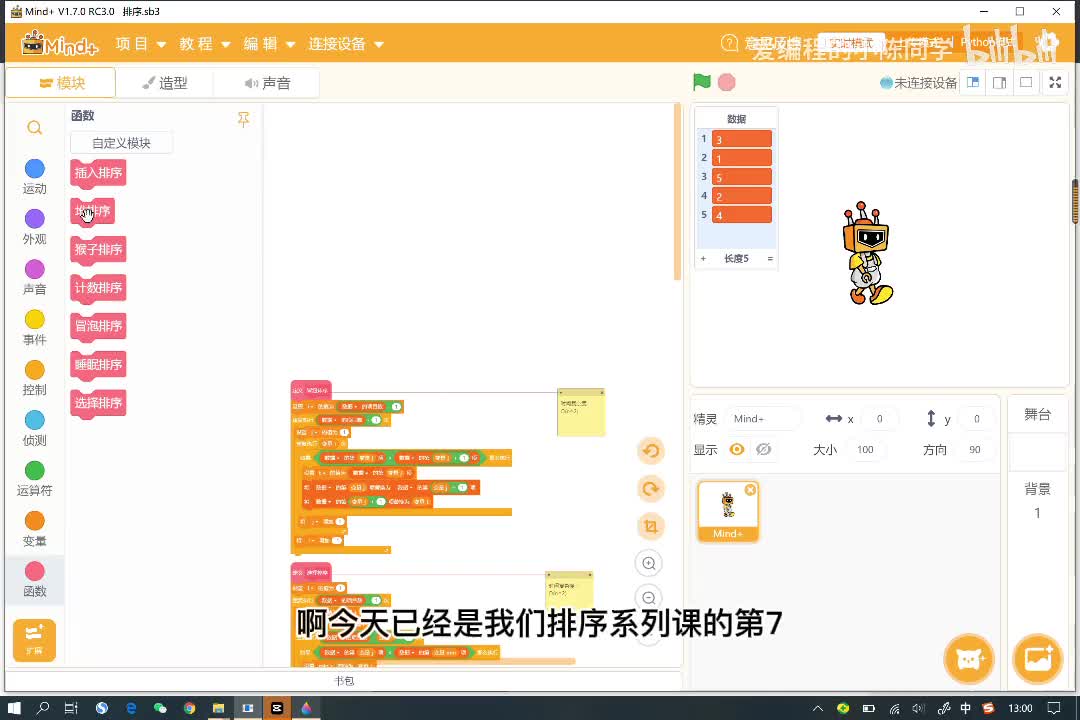The image size is (1080, 720).
Task: Zoom in on the code workspace
Action: click(649, 564)
